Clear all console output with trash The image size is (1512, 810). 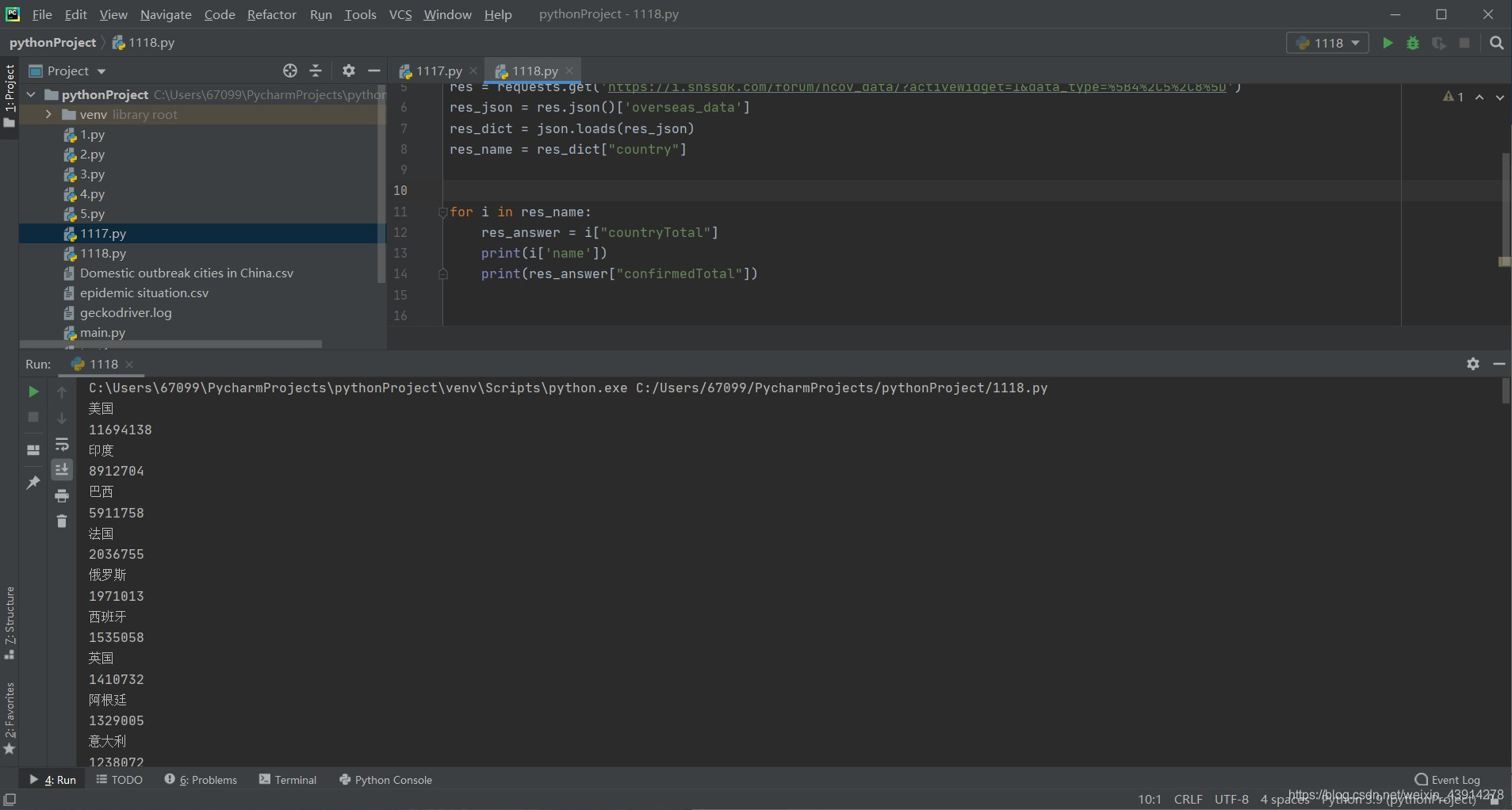coord(62,522)
